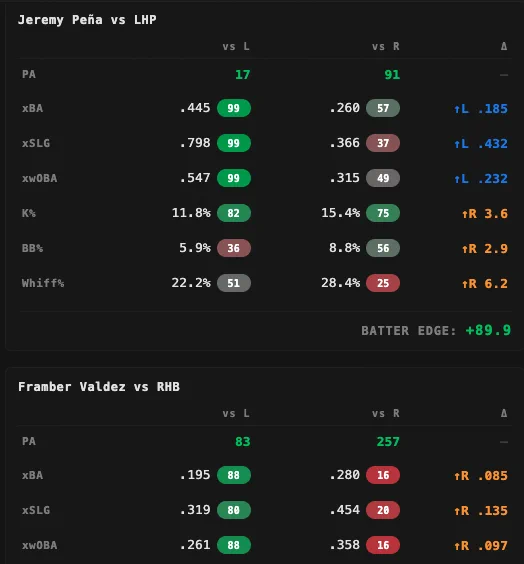The image size is (524, 564).
Task: Select Peña's vs L PA value 17
Action: (242, 74)
